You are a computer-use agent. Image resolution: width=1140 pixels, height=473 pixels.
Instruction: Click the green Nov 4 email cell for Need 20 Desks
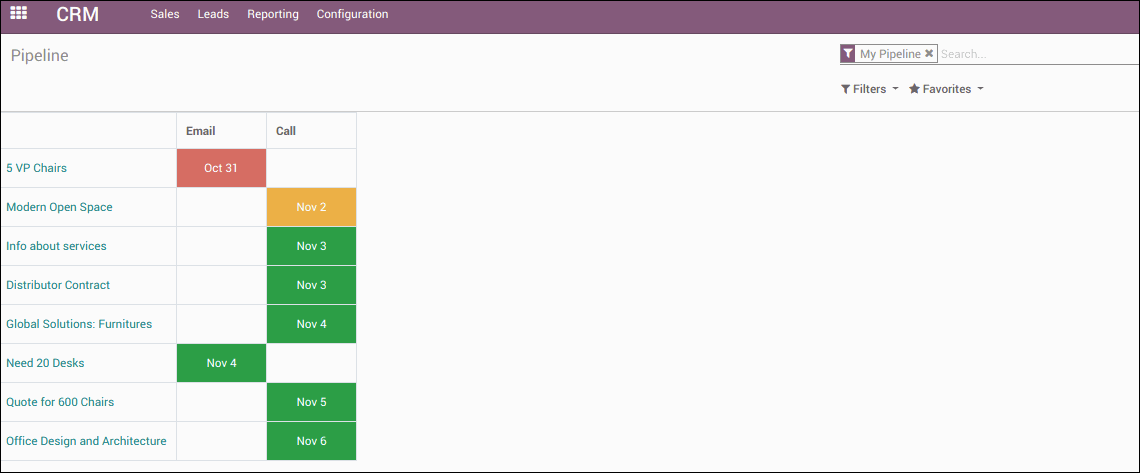click(x=221, y=363)
